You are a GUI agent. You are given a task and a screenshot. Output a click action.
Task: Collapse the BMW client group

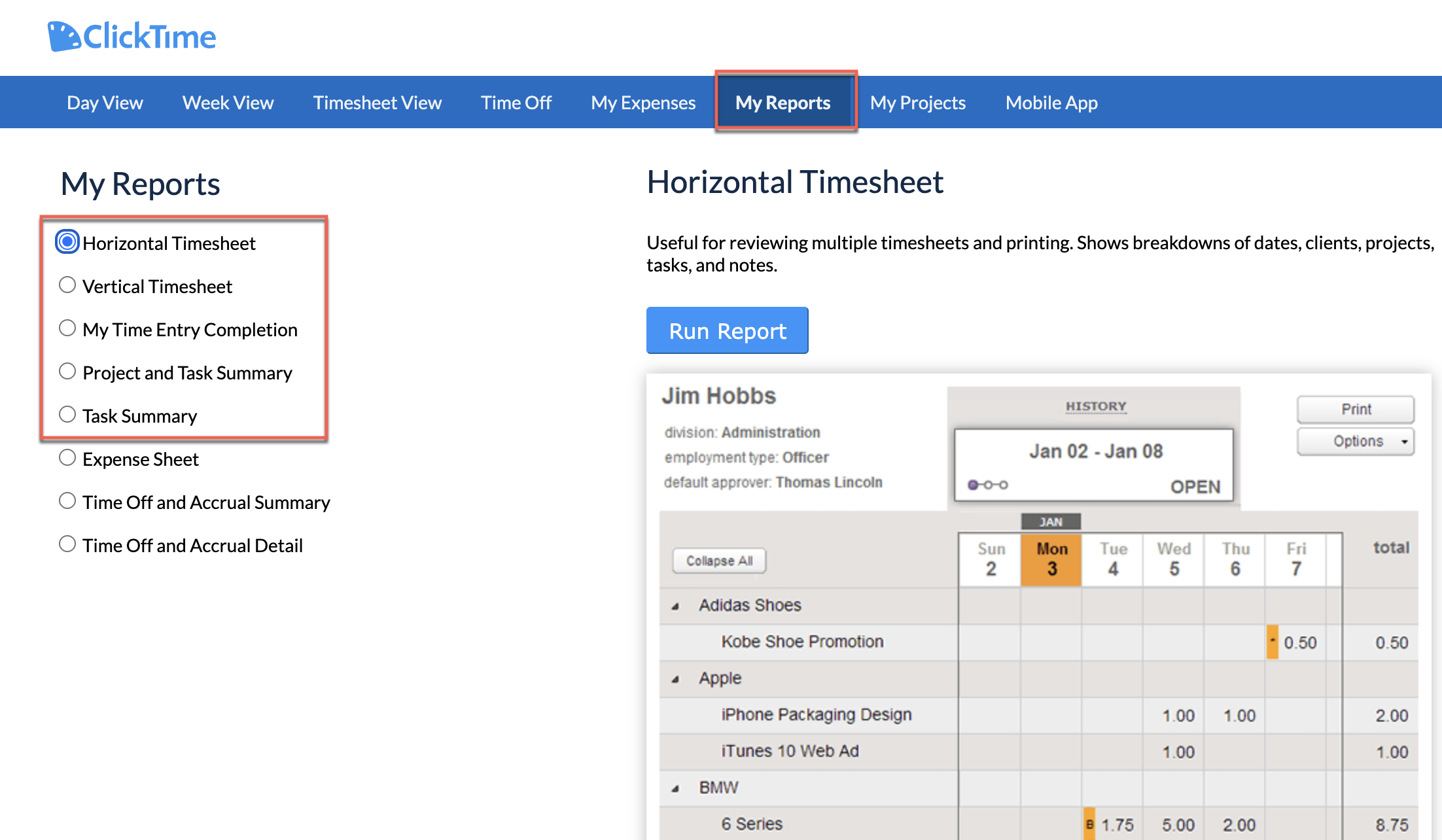pyautogui.click(x=675, y=789)
